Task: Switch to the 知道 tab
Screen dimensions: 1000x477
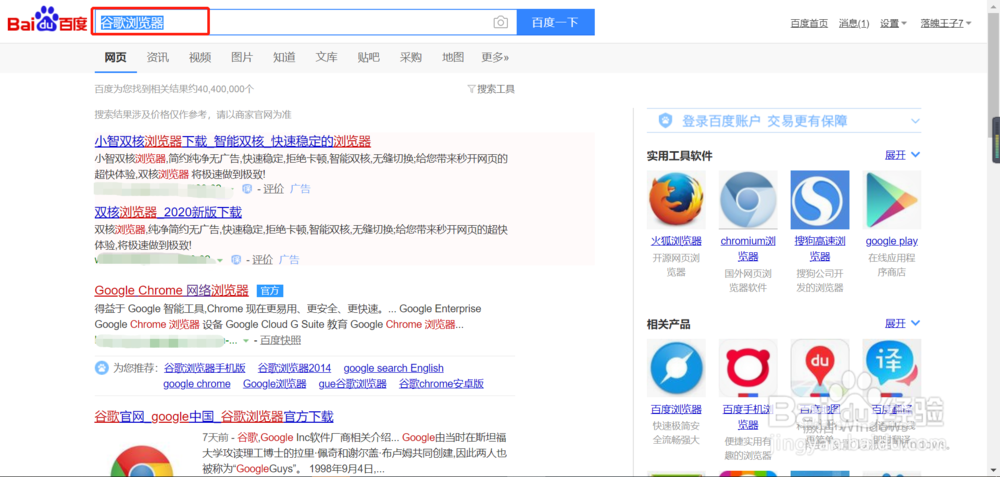Action: [284, 57]
